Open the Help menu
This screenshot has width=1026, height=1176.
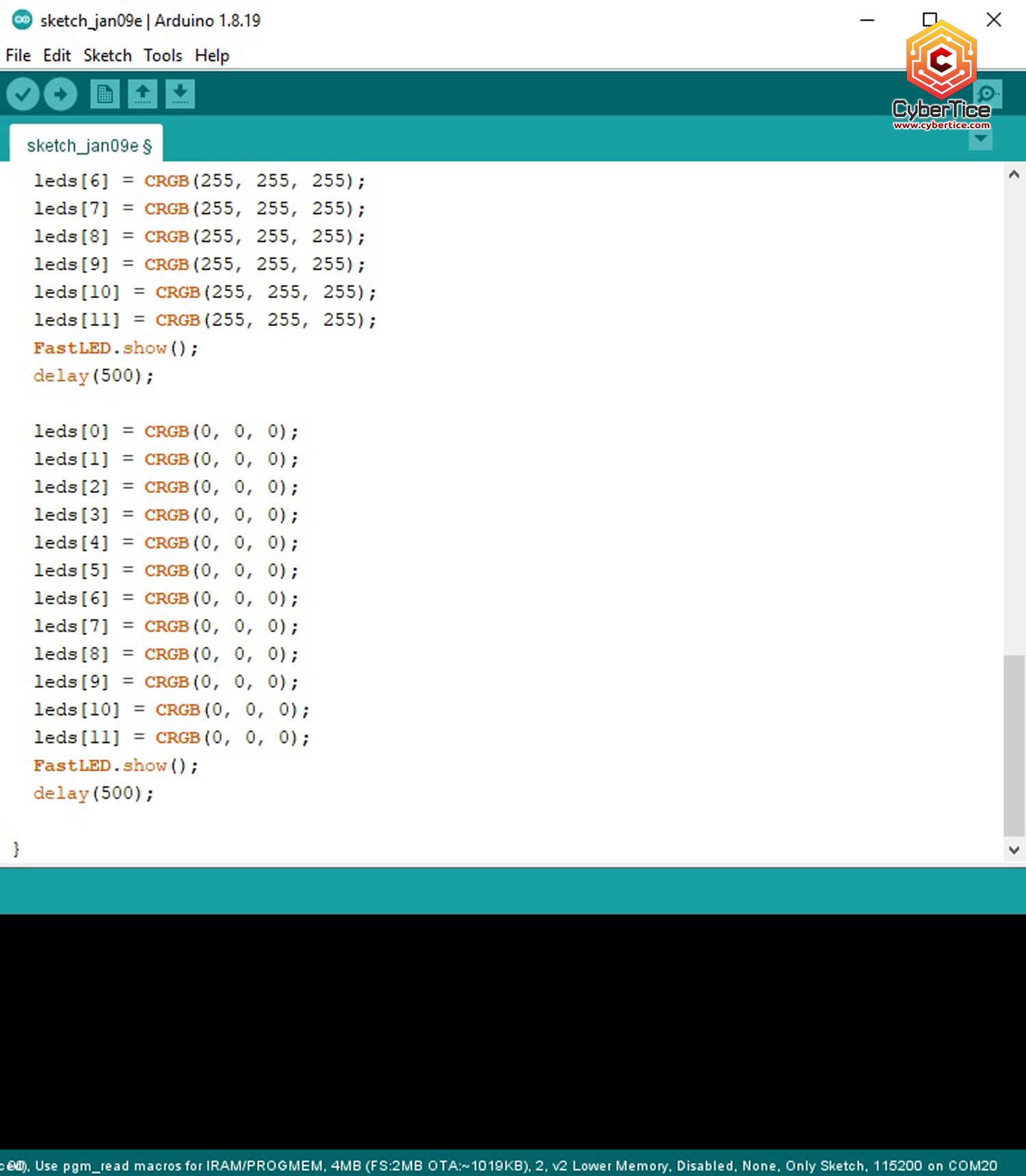pyautogui.click(x=212, y=55)
